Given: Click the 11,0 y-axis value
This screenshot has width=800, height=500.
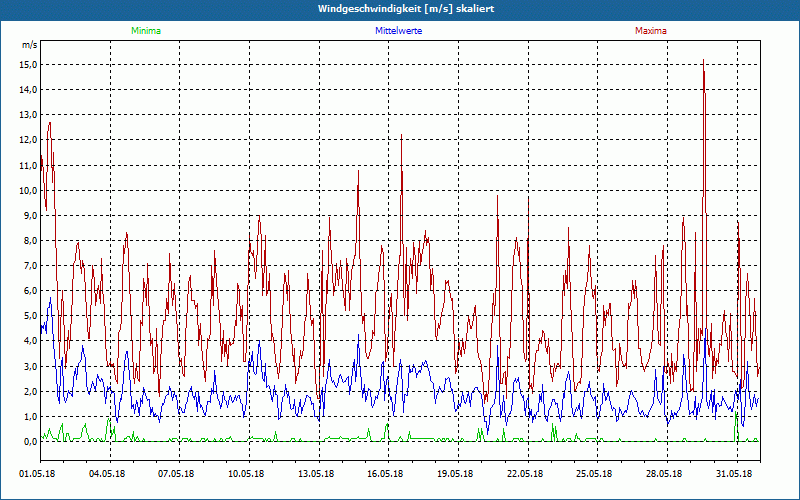Looking at the screenshot, I should click(x=29, y=165).
